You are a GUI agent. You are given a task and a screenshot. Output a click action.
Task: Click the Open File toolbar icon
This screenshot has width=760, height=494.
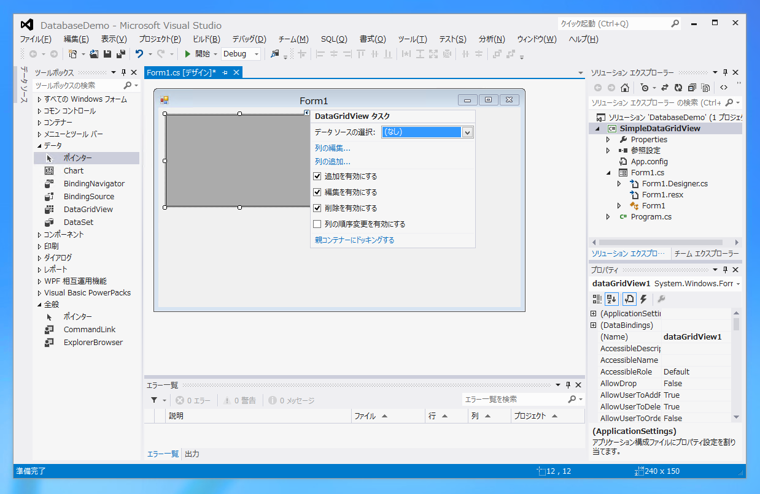tap(94, 54)
